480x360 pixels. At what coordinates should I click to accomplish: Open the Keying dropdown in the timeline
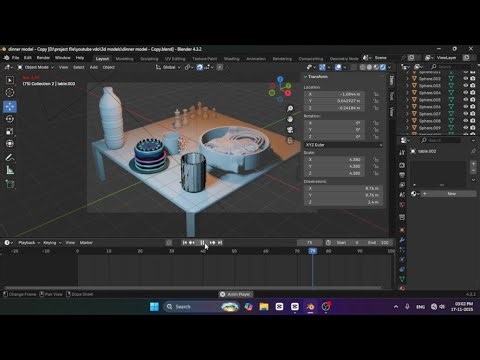52,243
